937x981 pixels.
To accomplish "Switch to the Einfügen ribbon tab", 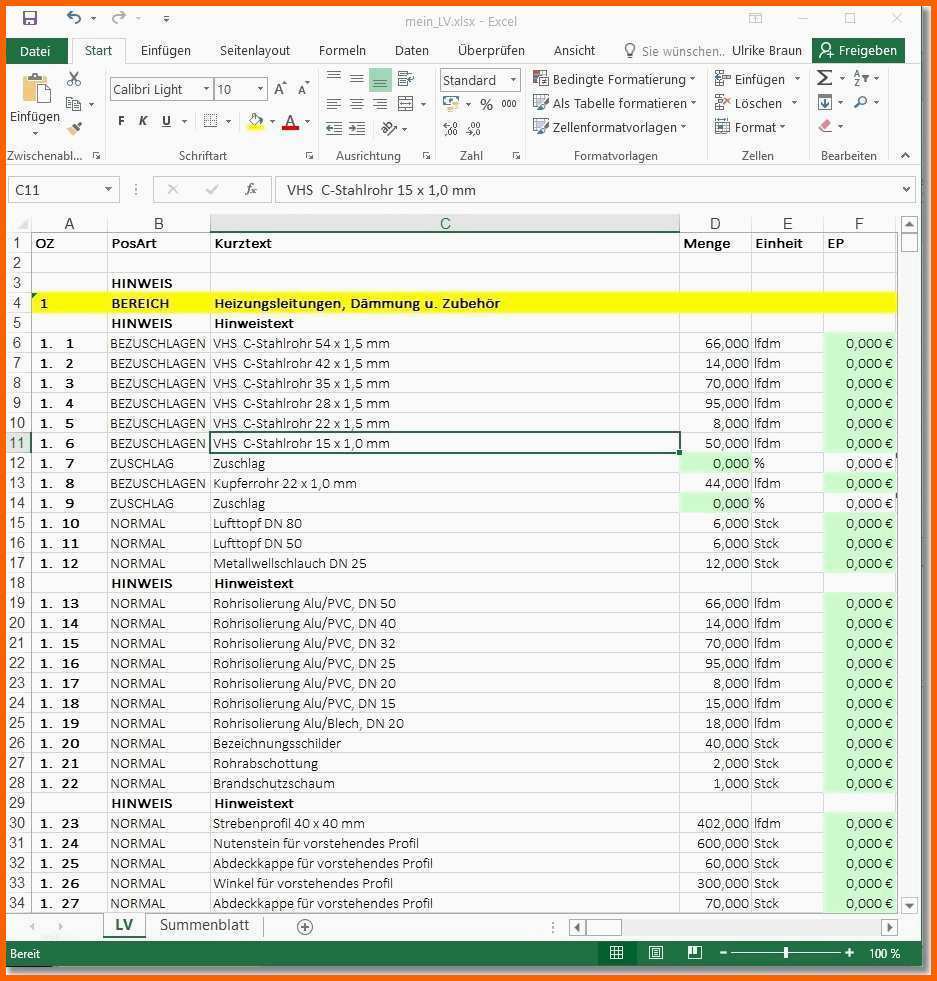I will pyautogui.click(x=166, y=51).
